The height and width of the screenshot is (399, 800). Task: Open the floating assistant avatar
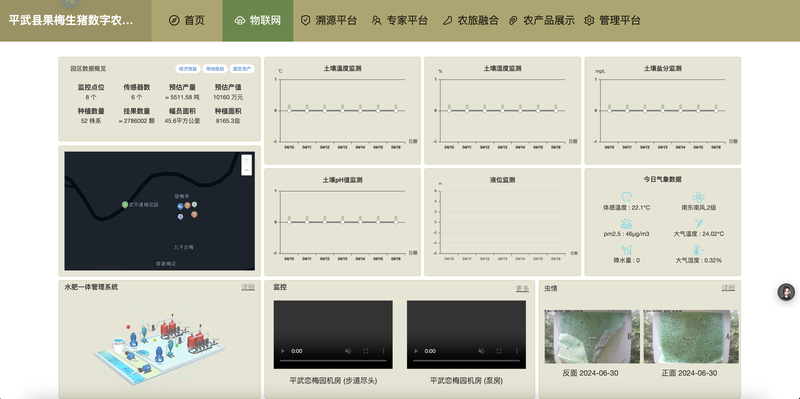click(786, 292)
